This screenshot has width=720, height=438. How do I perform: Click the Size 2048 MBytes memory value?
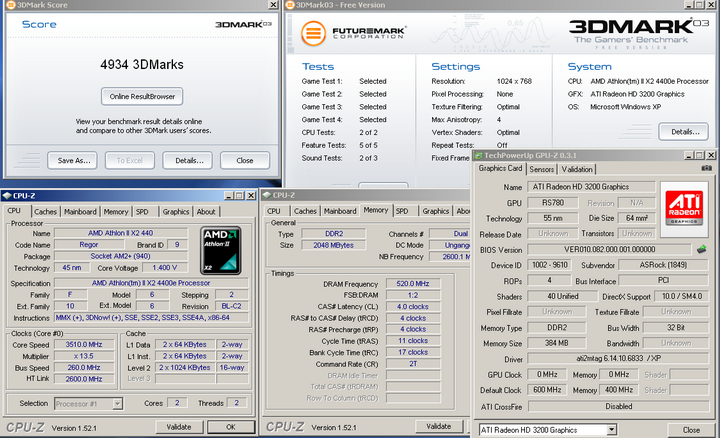[x=333, y=245]
